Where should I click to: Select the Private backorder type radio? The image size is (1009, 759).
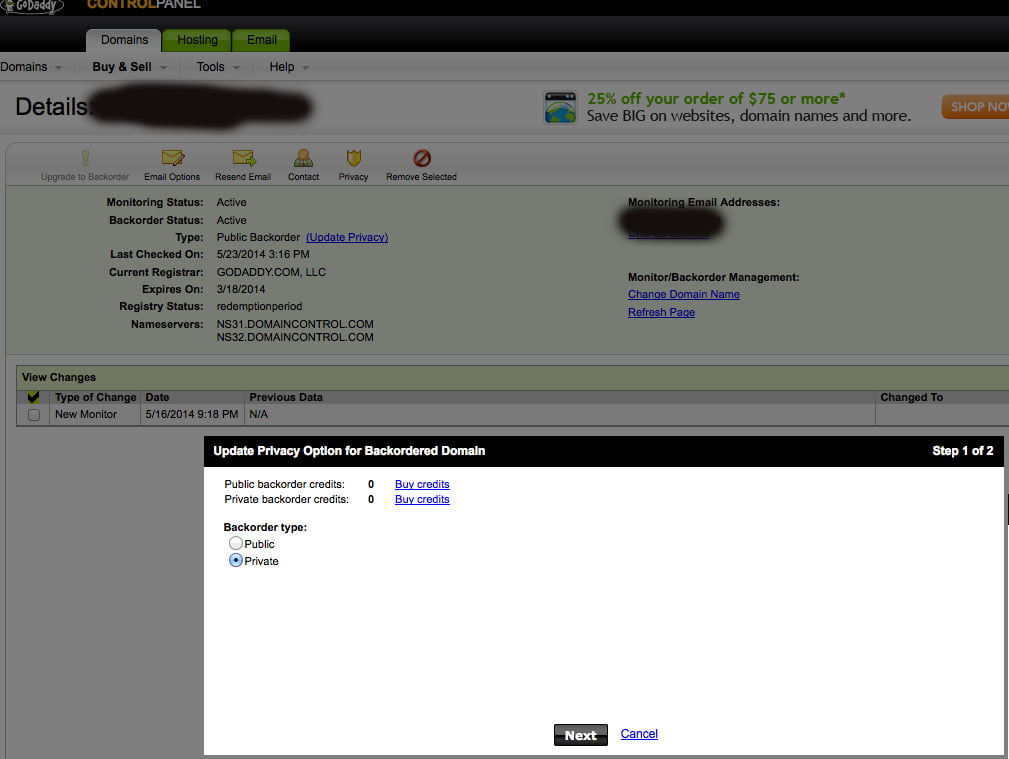pyautogui.click(x=236, y=560)
